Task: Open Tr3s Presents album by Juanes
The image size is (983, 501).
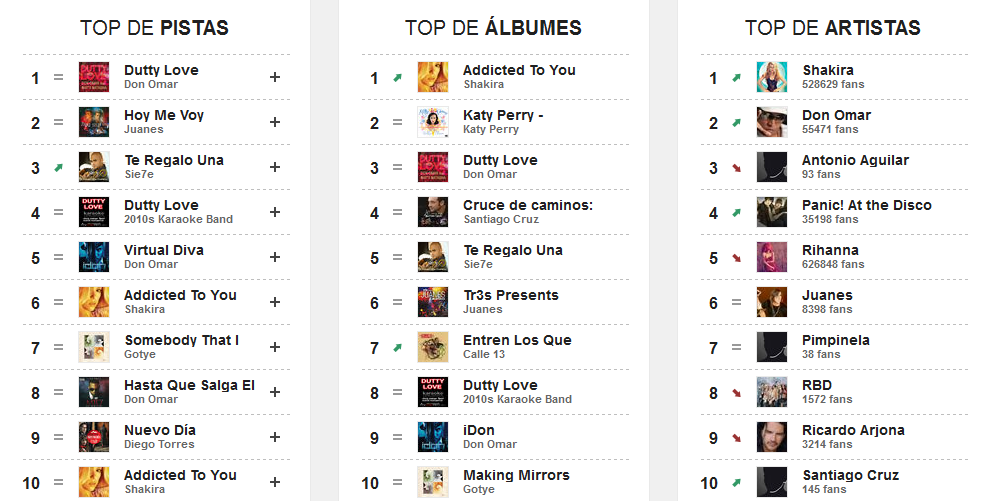Action: 511,295
